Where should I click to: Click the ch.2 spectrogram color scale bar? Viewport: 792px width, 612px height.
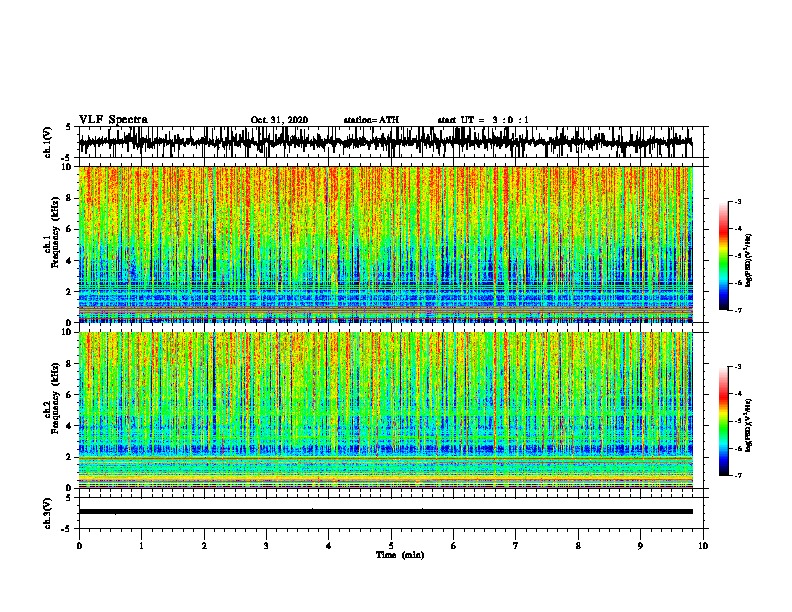(x=723, y=421)
